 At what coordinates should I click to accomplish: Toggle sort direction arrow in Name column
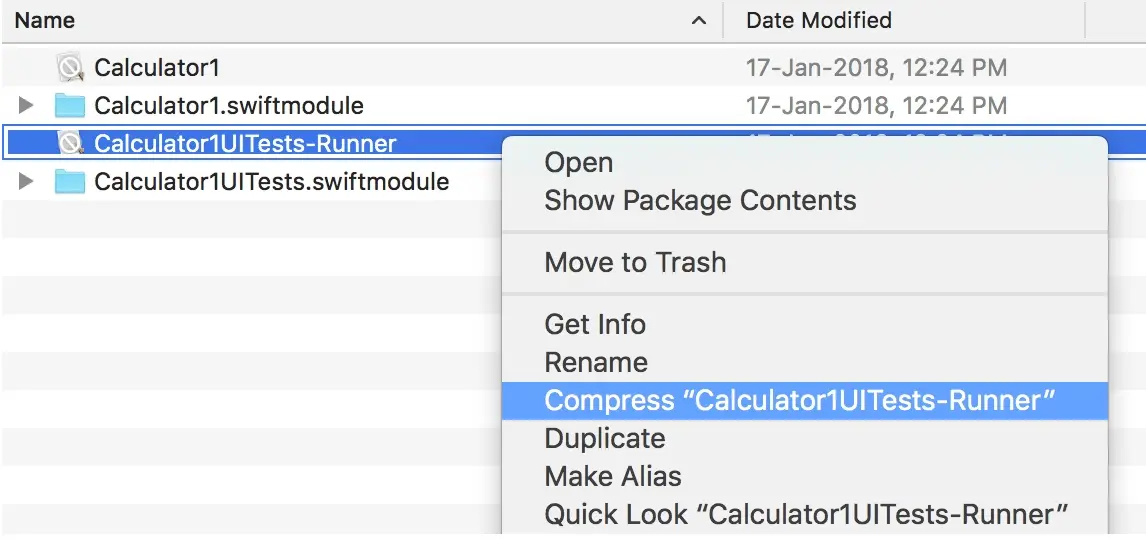coord(699,20)
